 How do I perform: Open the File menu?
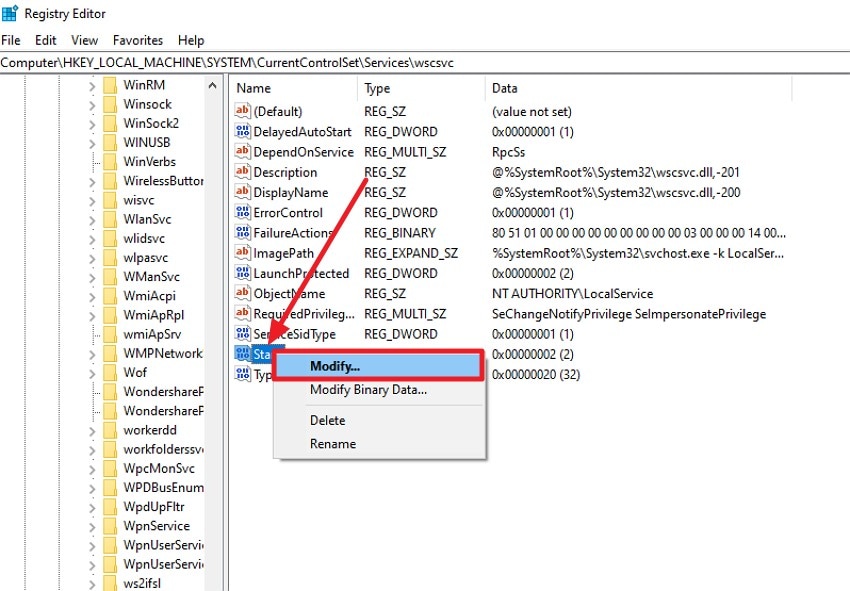click(11, 40)
